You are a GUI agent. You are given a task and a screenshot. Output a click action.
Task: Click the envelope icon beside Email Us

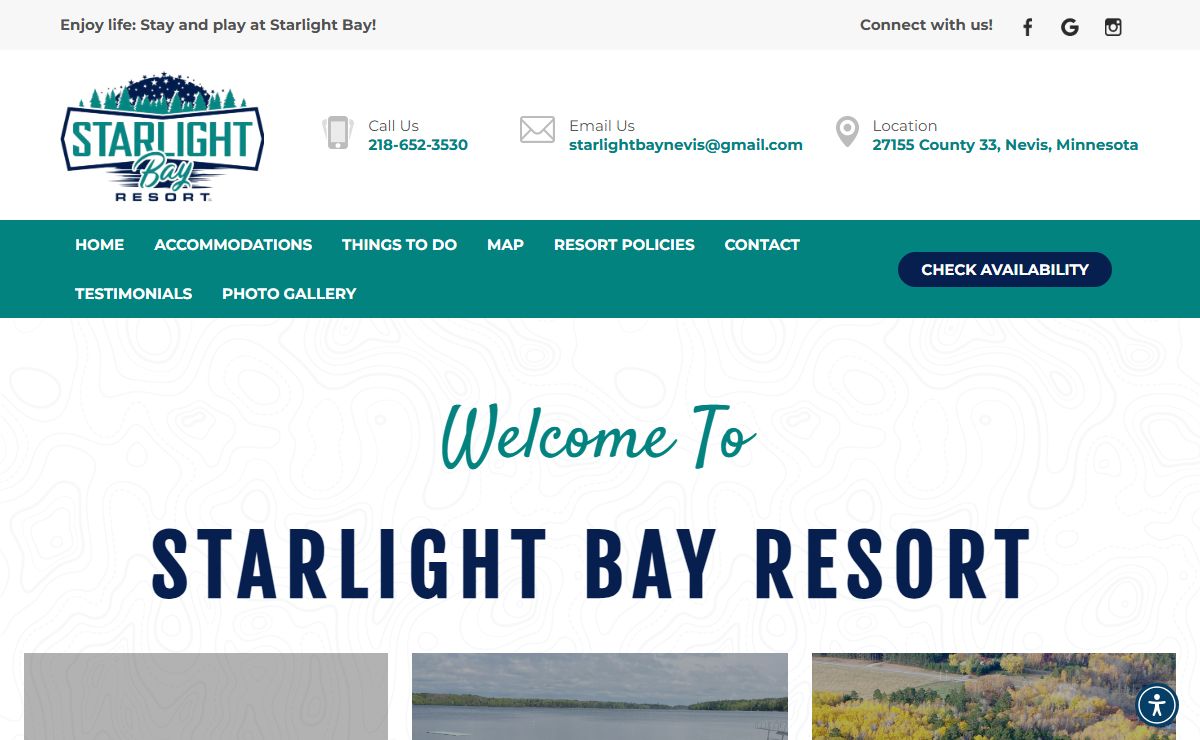pyautogui.click(x=537, y=130)
